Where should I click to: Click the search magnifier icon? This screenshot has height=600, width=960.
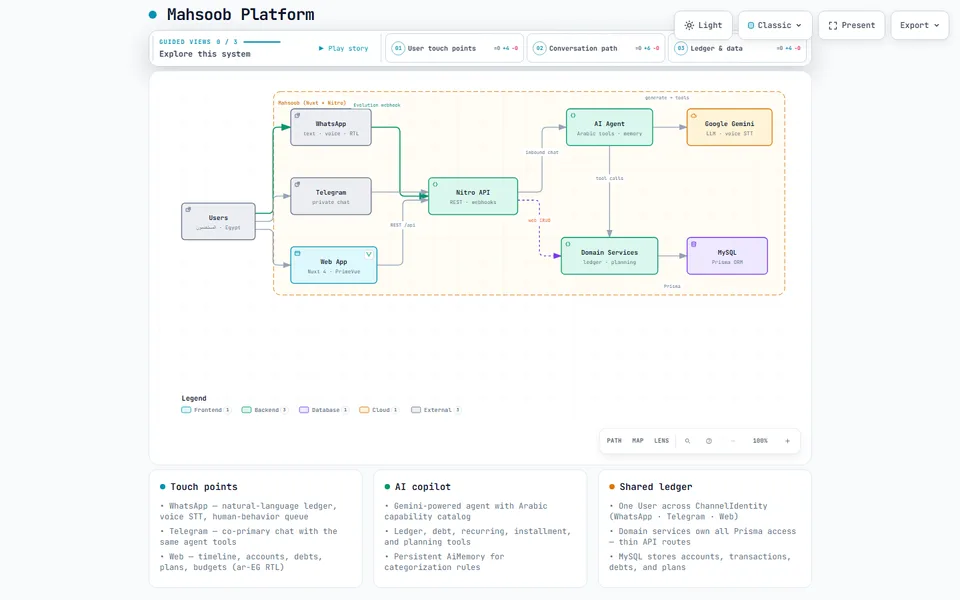pos(688,441)
